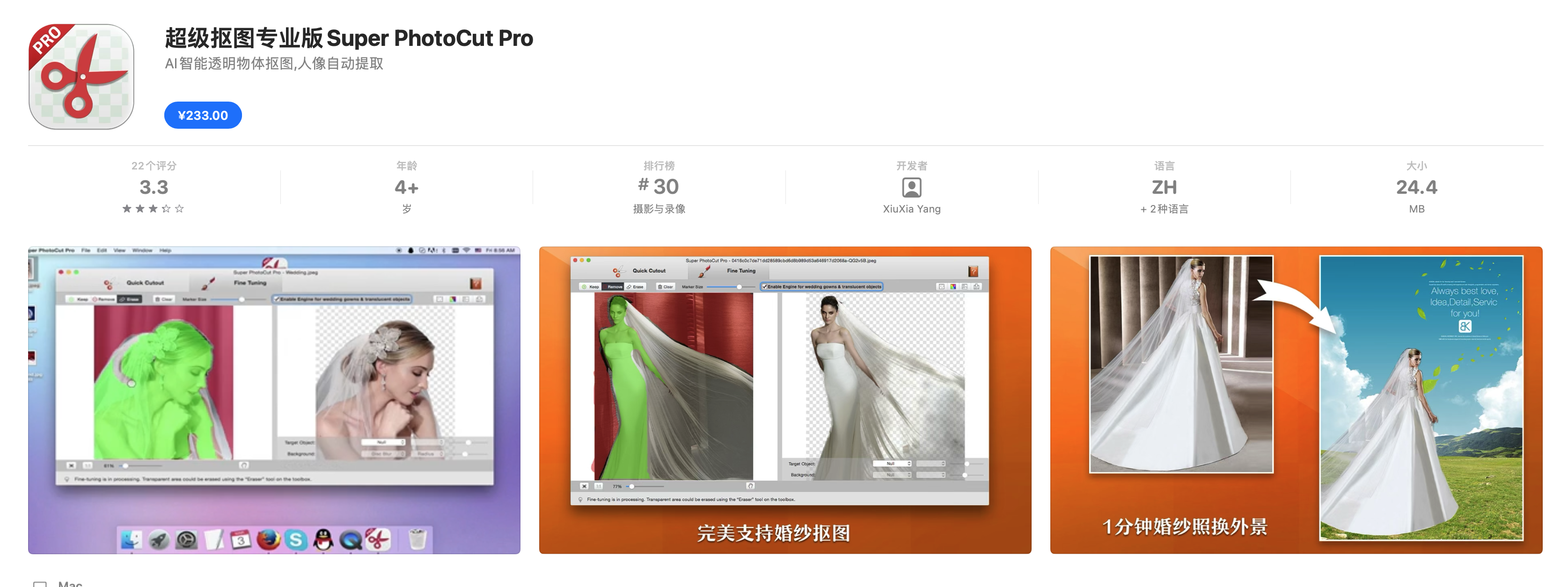Open the #30 chart ranking badge
This screenshot has height=587, width=1568.
[659, 186]
